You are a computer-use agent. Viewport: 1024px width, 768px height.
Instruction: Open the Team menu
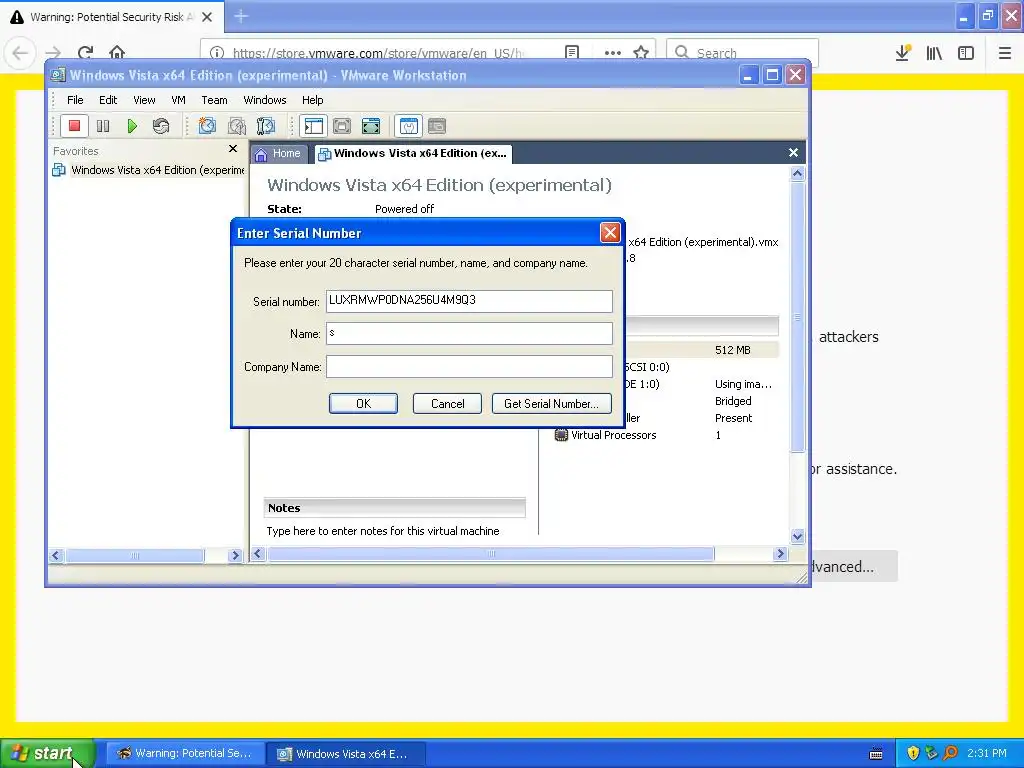(214, 100)
